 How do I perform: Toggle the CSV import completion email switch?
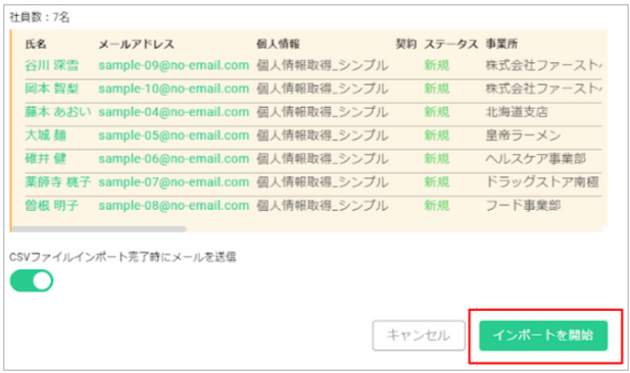click(x=31, y=281)
